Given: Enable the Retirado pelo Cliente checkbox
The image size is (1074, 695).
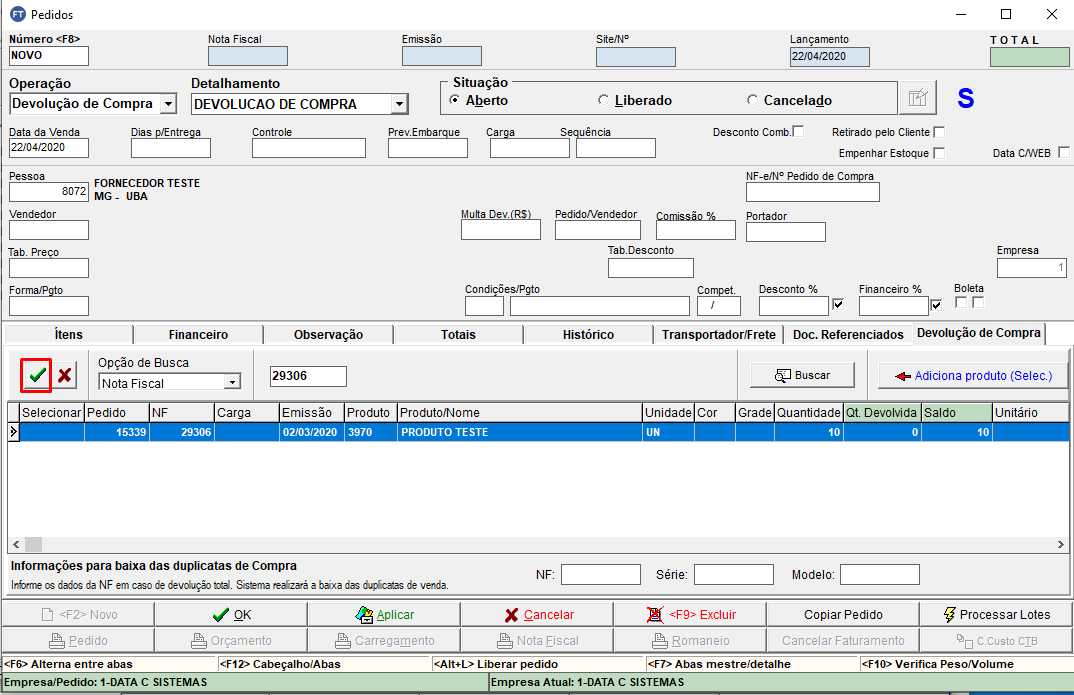Looking at the screenshot, I should (x=939, y=132).
